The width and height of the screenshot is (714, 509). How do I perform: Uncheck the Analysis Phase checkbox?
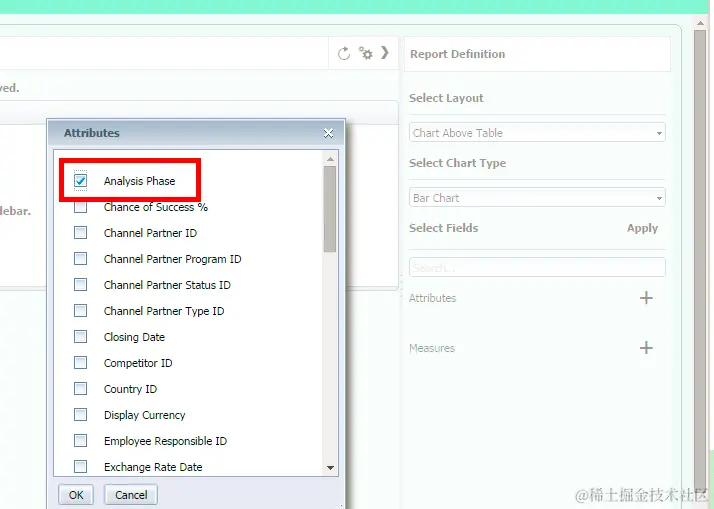(81, 181)
